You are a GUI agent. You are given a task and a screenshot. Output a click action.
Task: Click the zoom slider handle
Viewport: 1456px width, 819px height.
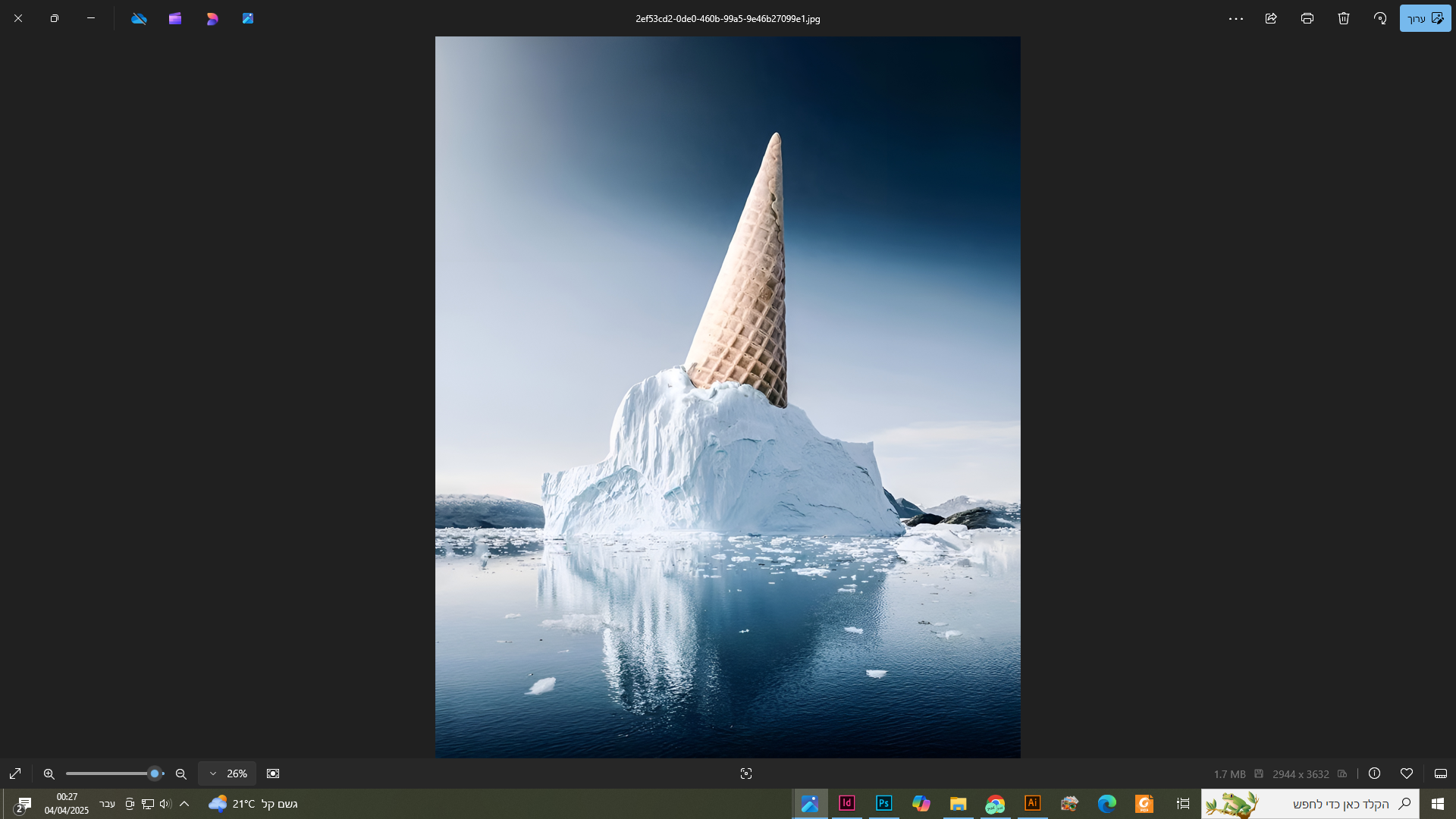click(155, 773)
